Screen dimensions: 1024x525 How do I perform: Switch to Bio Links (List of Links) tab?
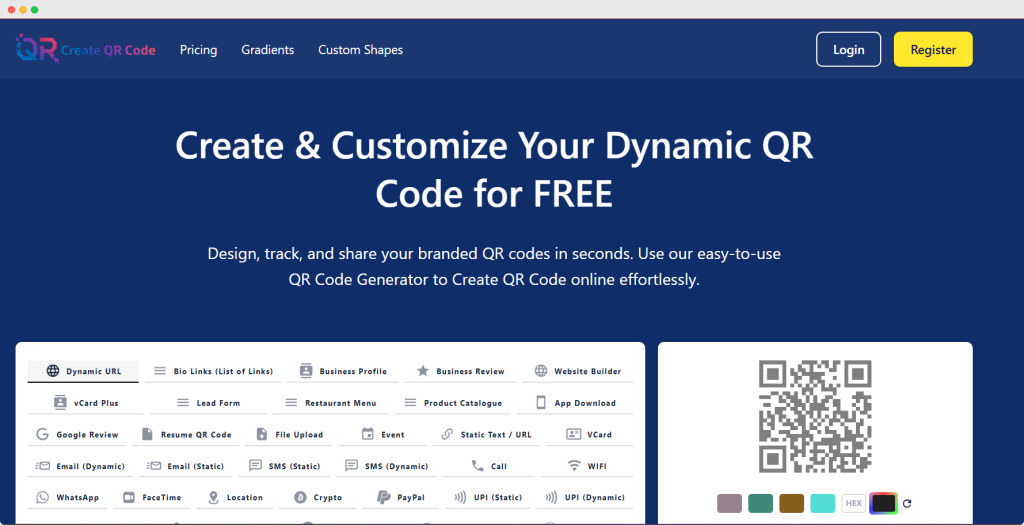click(213, 371)
